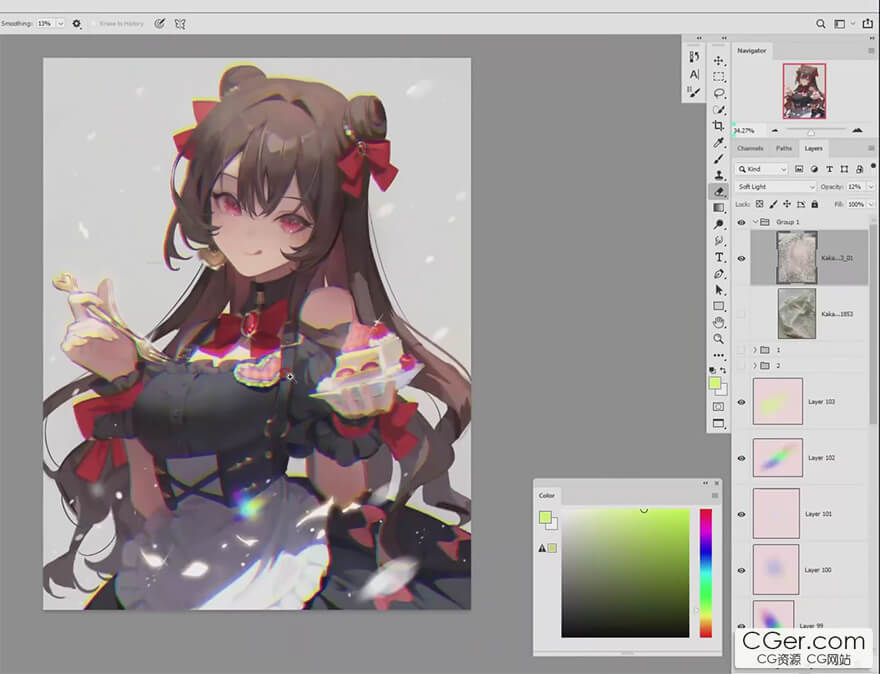Select the Move tool
The width and height of the screenshot is (880, 674).
718,61
